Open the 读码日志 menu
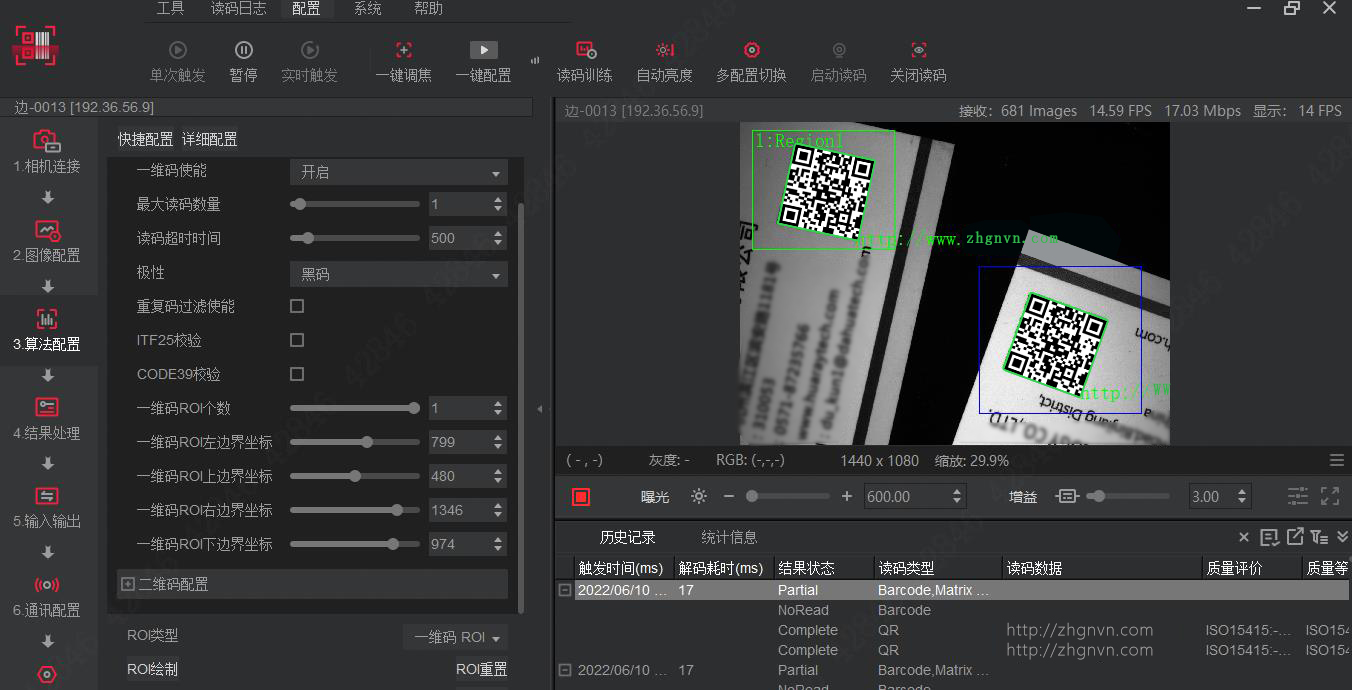The height and width of the screenshot is (690, 1352). click(239, 9)
